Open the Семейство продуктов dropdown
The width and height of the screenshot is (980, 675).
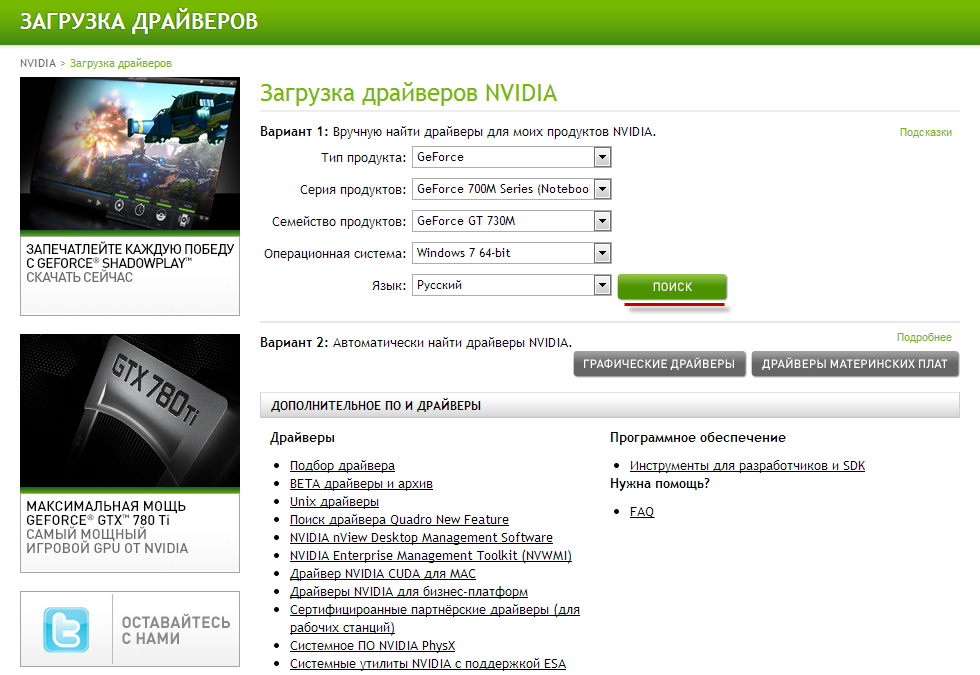click(x=511, y=221)
